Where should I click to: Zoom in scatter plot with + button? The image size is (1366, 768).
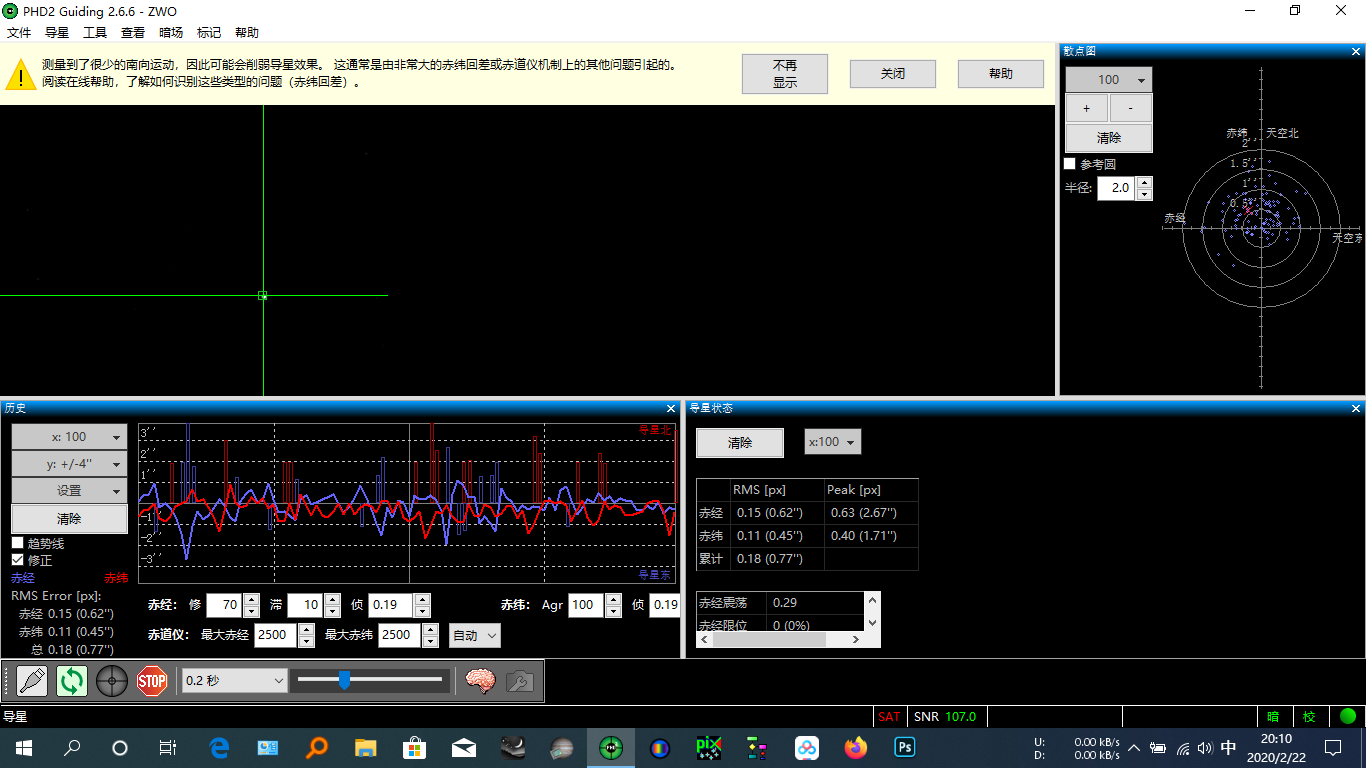click(x=1087, y=108)
